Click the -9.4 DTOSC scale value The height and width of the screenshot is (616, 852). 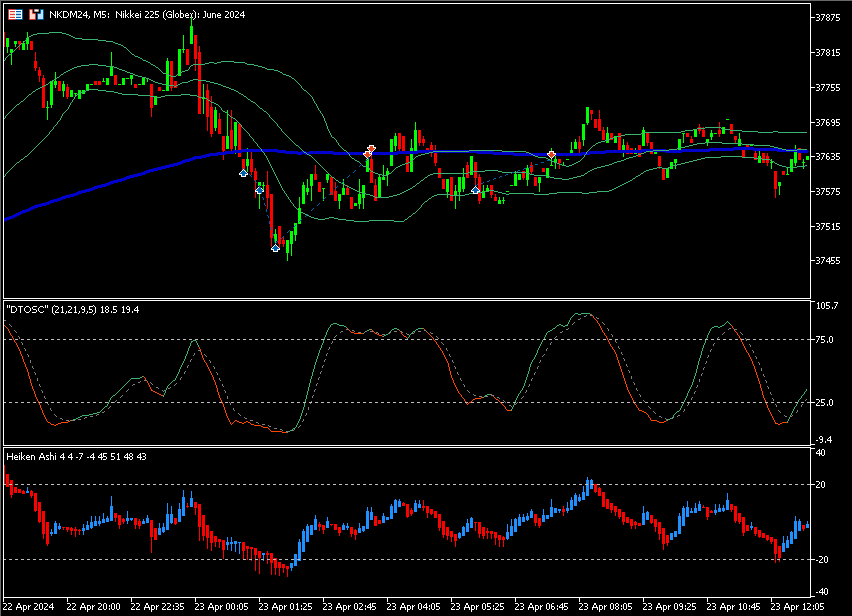pos(824,439)
